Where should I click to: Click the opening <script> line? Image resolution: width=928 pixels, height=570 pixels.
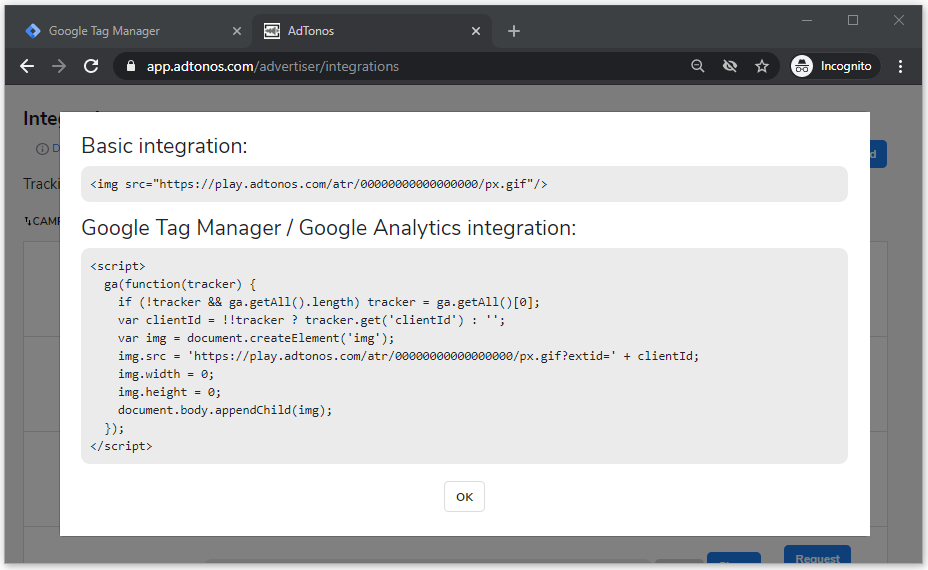click(x=118, y=266)
